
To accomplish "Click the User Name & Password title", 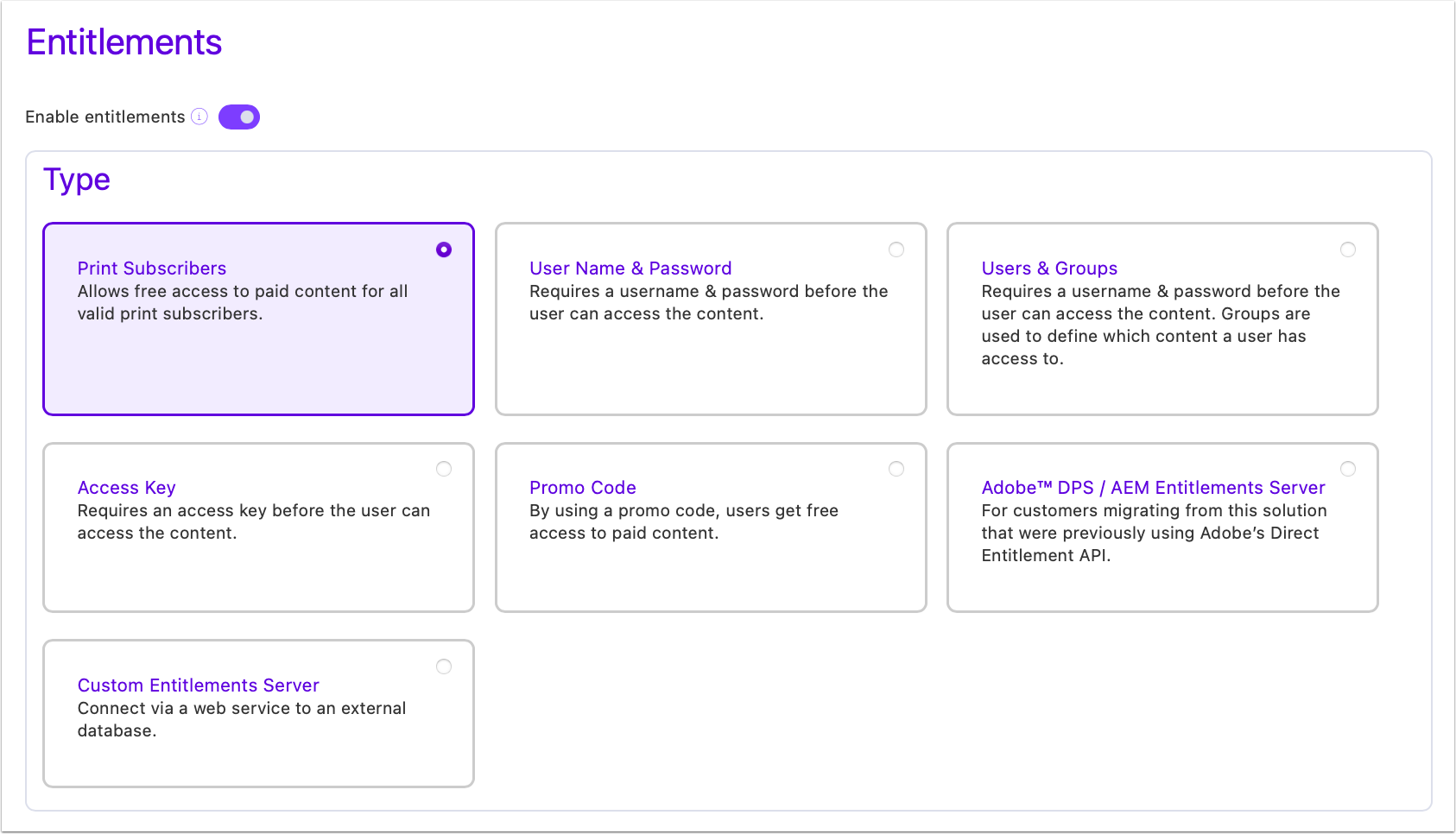I will [630, 269].
